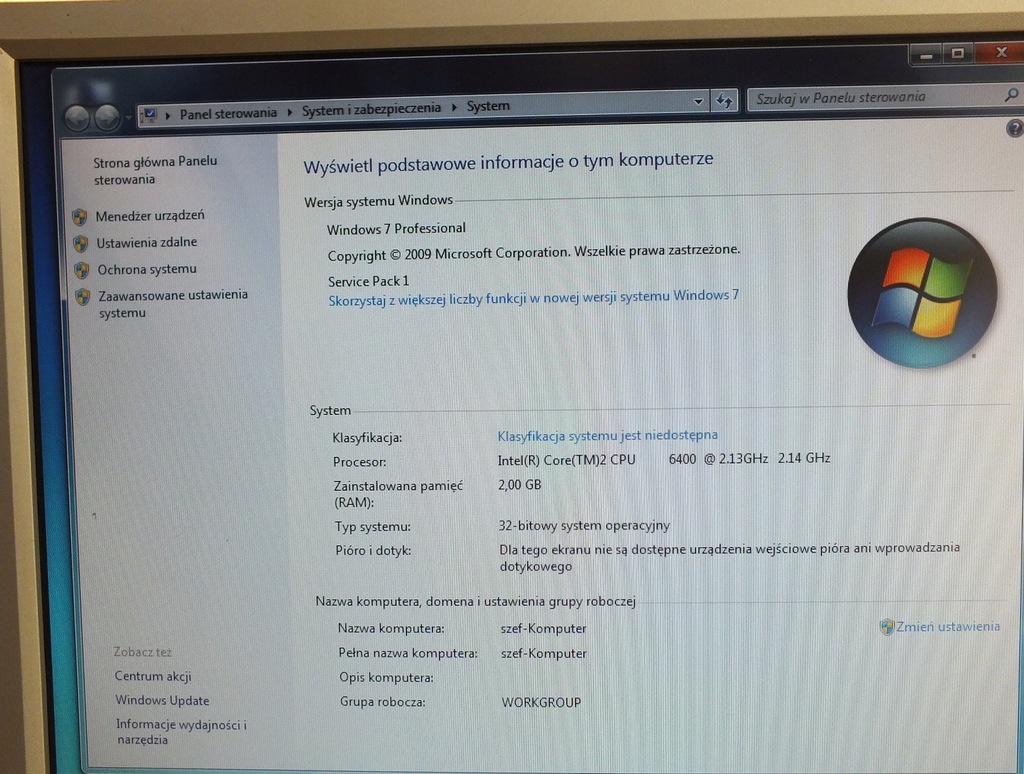1024x774 pixels.
Task: Click the Pióro i dotyk description text
Action: point(729,557)
